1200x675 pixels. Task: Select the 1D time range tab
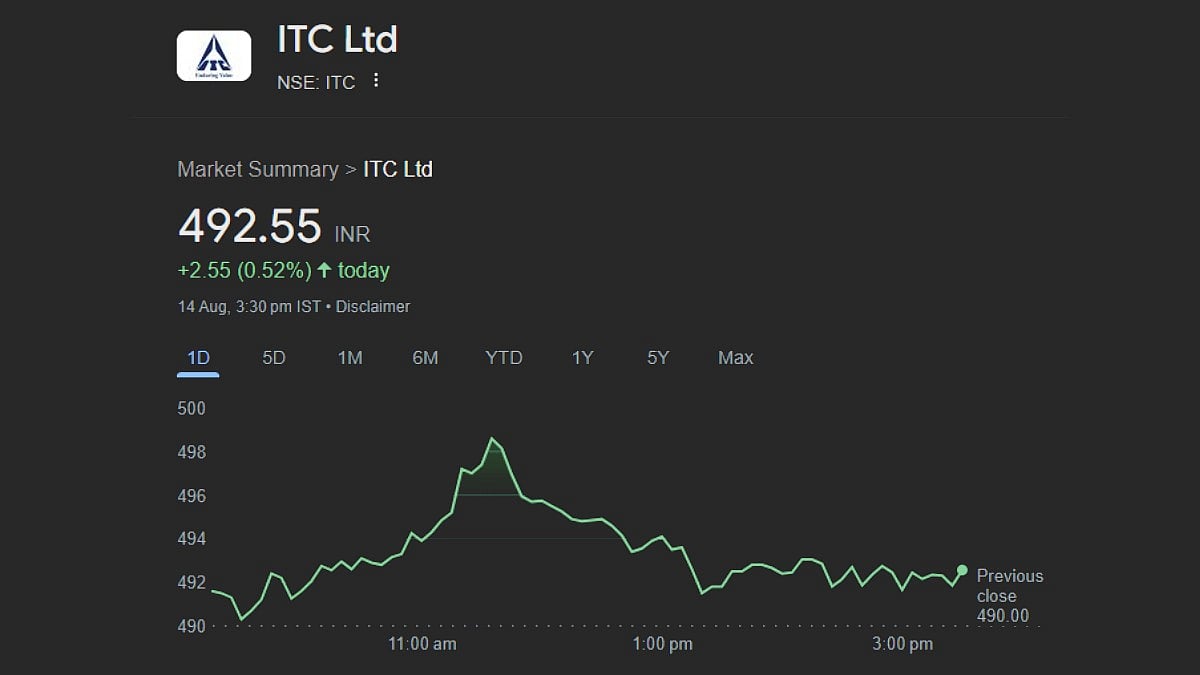198,358
